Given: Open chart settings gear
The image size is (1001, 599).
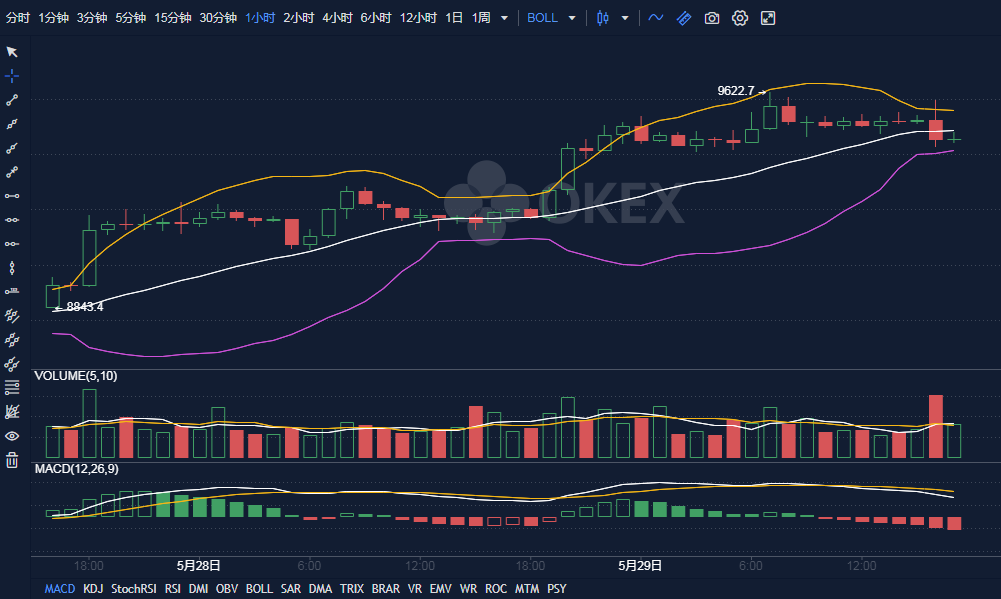Looking at the screenshot, I should point(740,18).
